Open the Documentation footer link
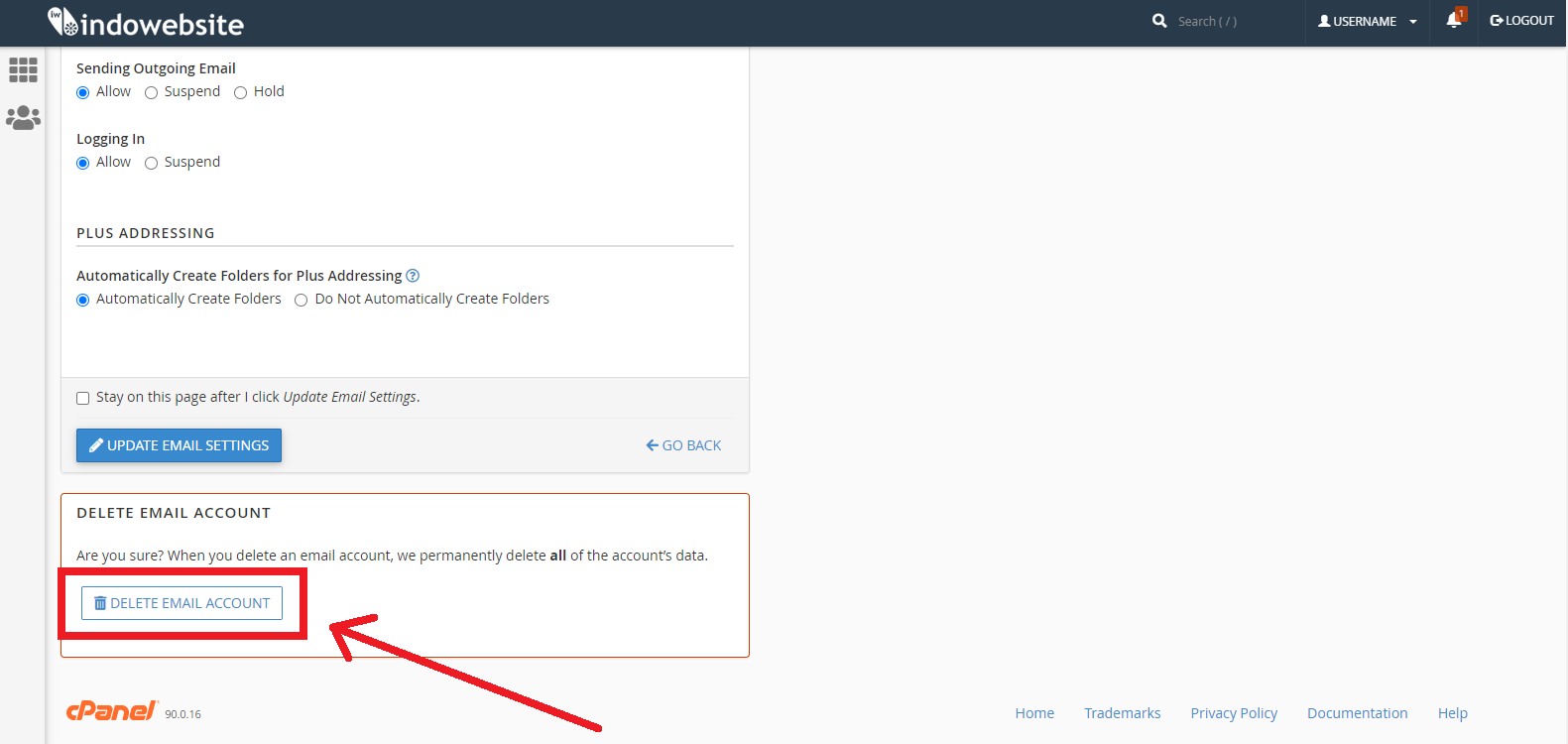This screenshot has height=744, width=1568. [1357, 713]
